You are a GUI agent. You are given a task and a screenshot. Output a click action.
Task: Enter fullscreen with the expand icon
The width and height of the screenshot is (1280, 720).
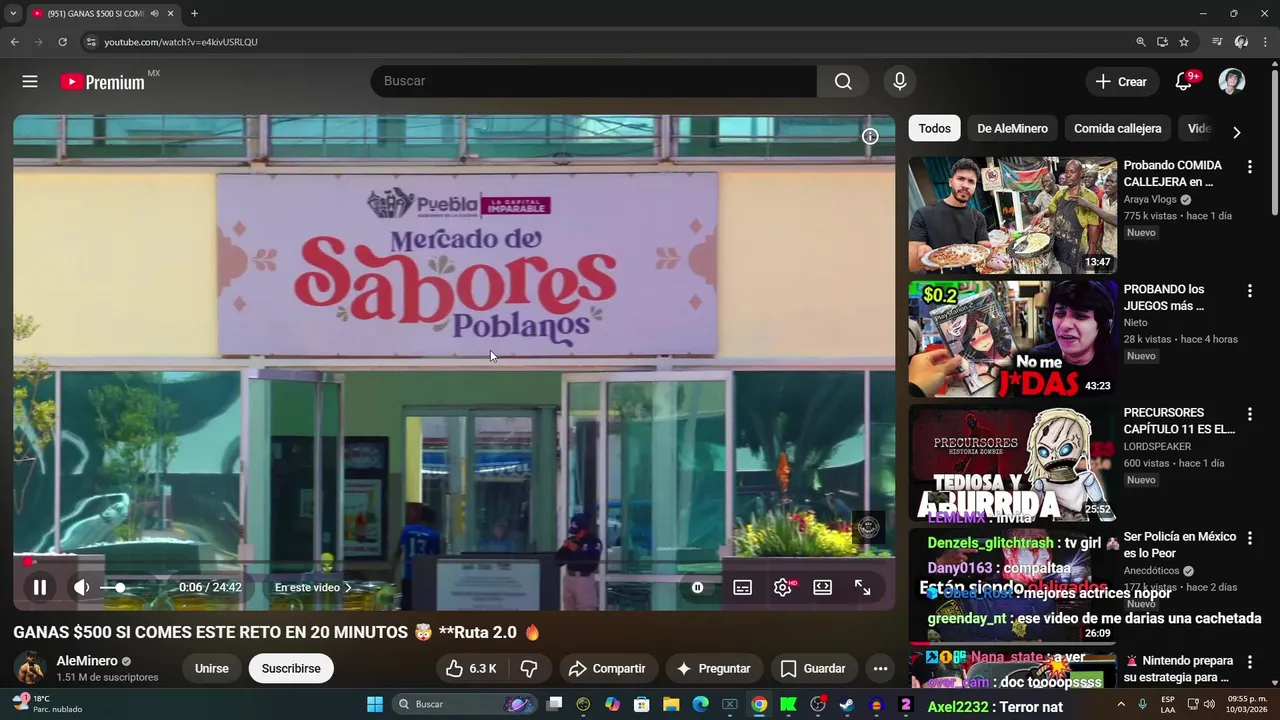(x=863, y=588)
